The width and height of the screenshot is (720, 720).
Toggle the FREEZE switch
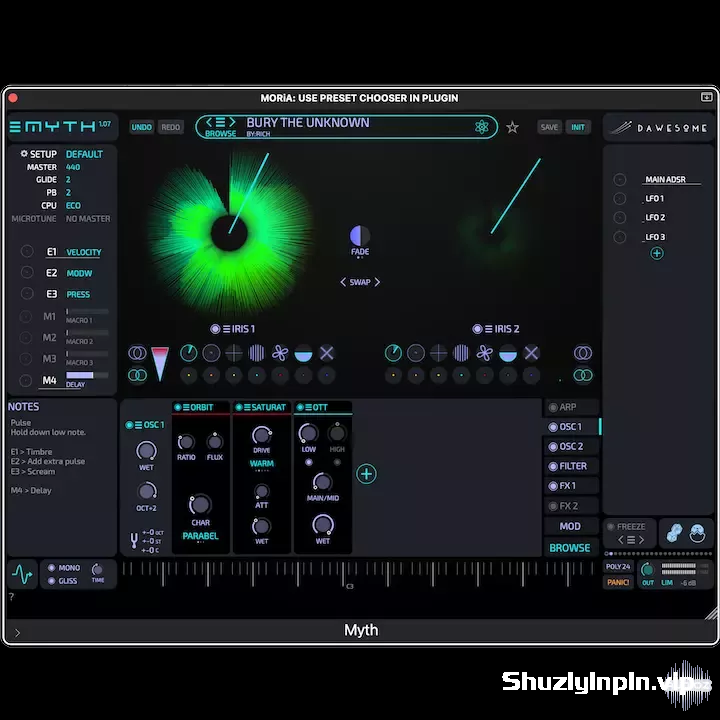pos(611,527)
